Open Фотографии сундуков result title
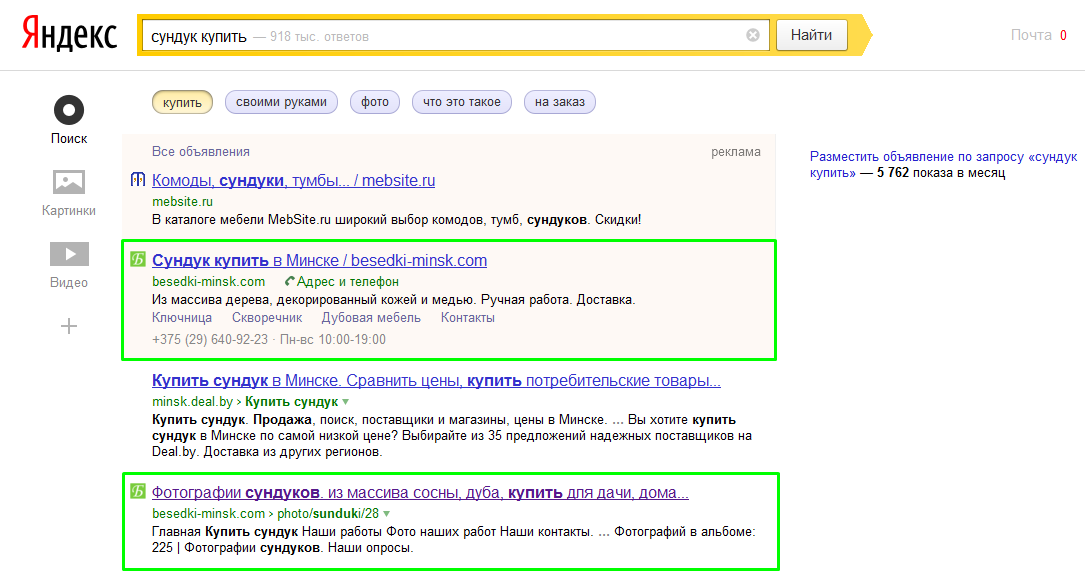The width and height of the screenshot is (1085, 571). point(420,493)
